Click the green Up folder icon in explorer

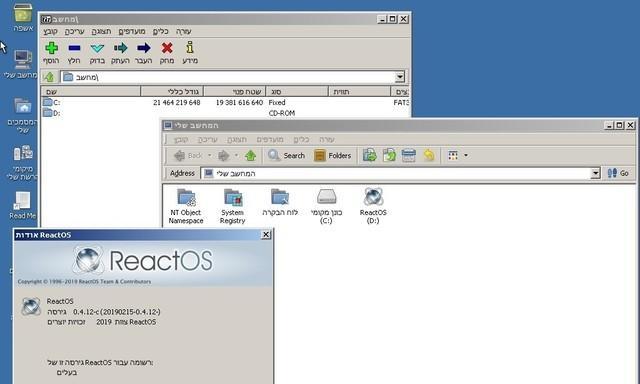251,155
